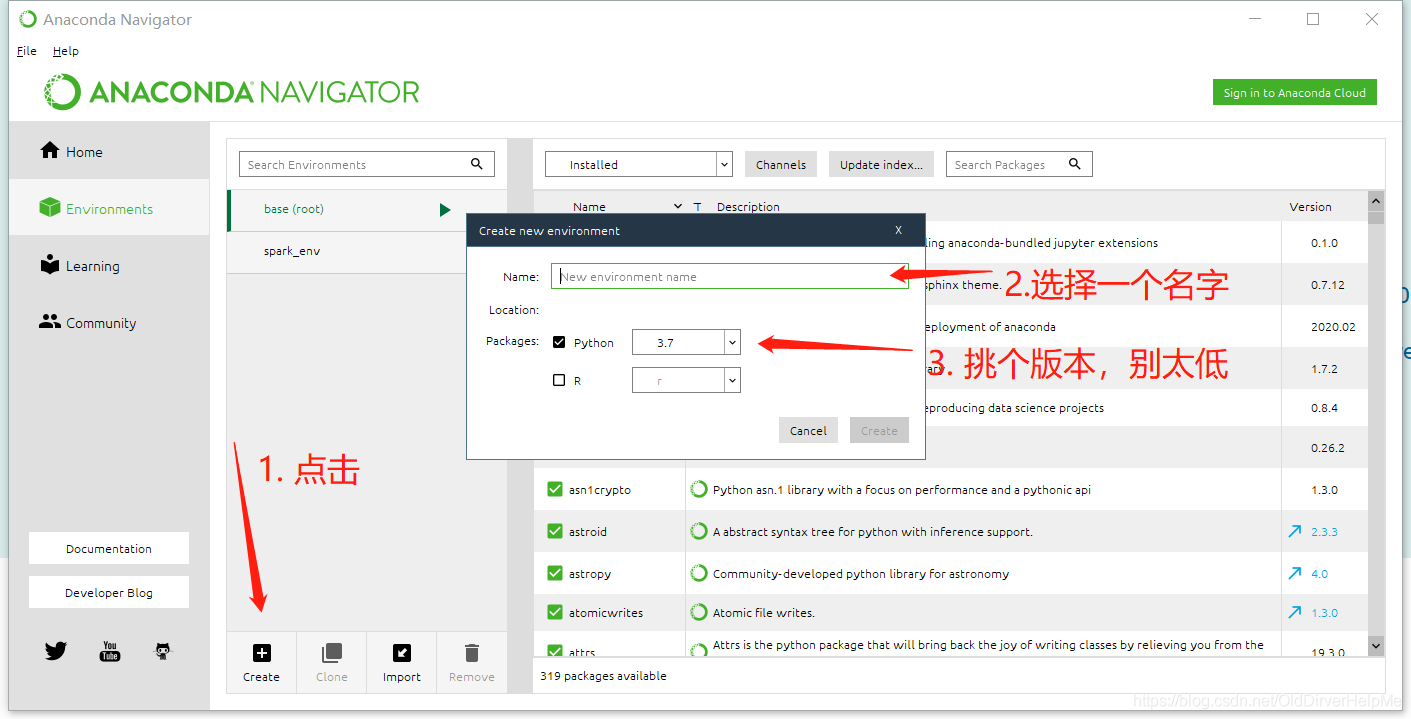Click the astroid description circle icon
Image resolution: width=1411 pixels, height=719 pixels.
699,531
